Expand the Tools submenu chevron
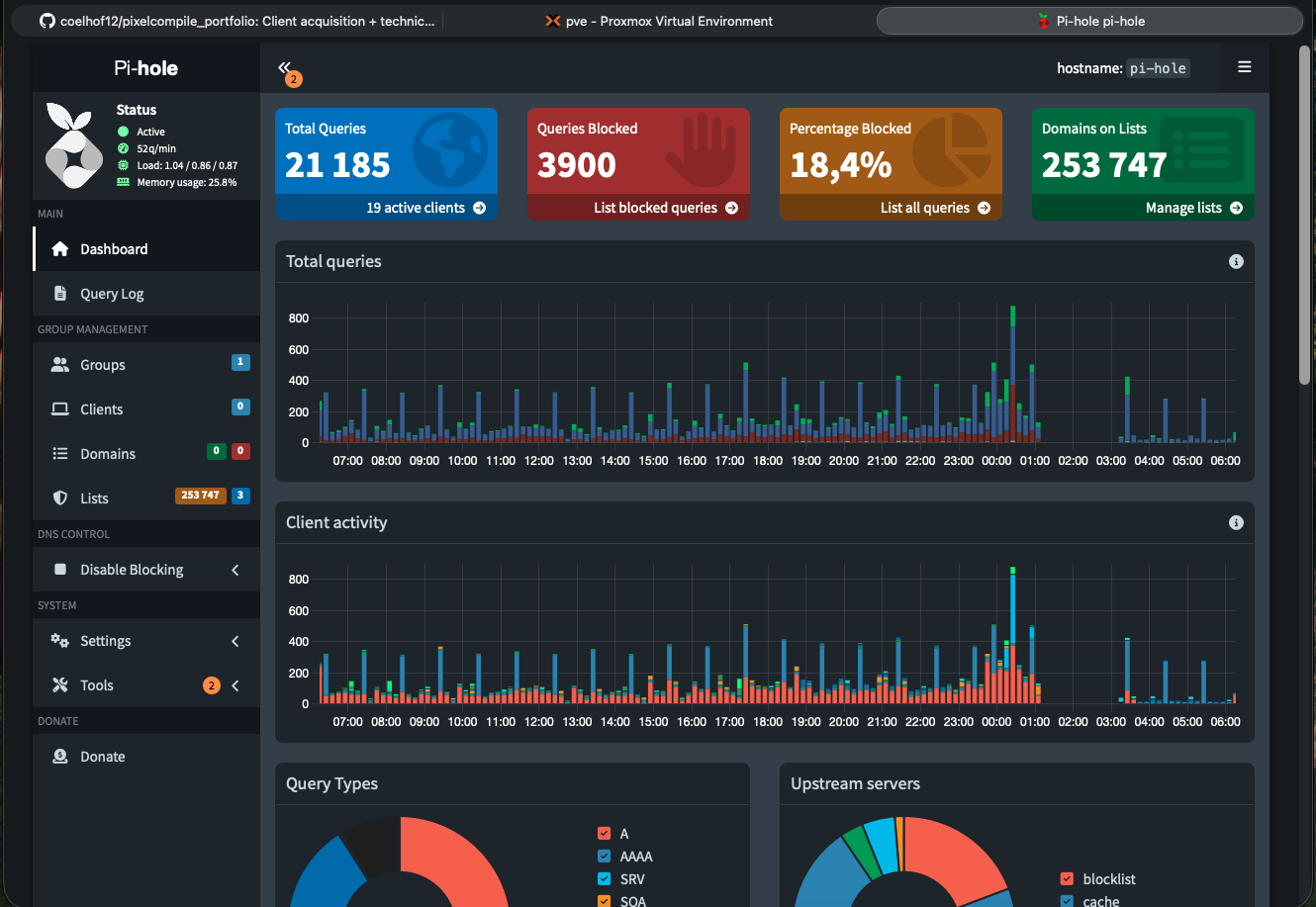 click(x=235, y=685)
